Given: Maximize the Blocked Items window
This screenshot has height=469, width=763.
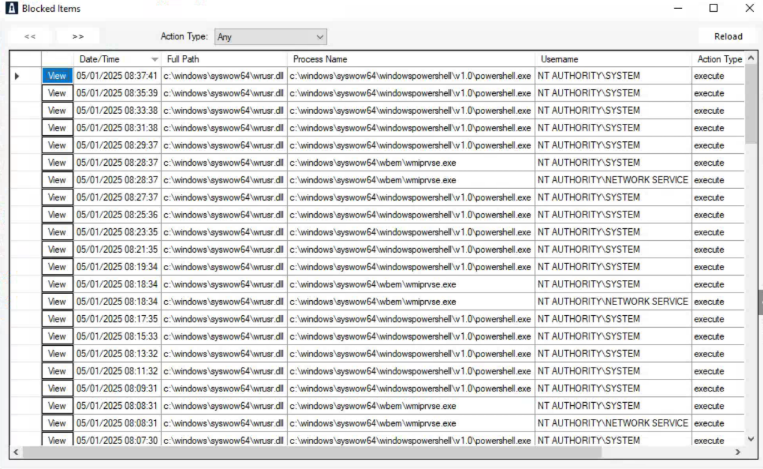Looking at the screenshot, I should coord(713,8).
